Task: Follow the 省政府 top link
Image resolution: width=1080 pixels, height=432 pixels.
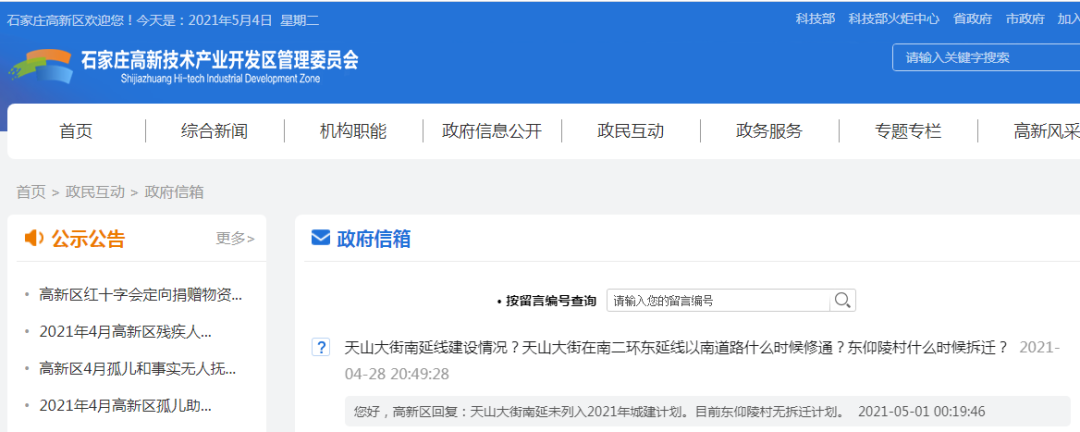Action: click(973, 19)
